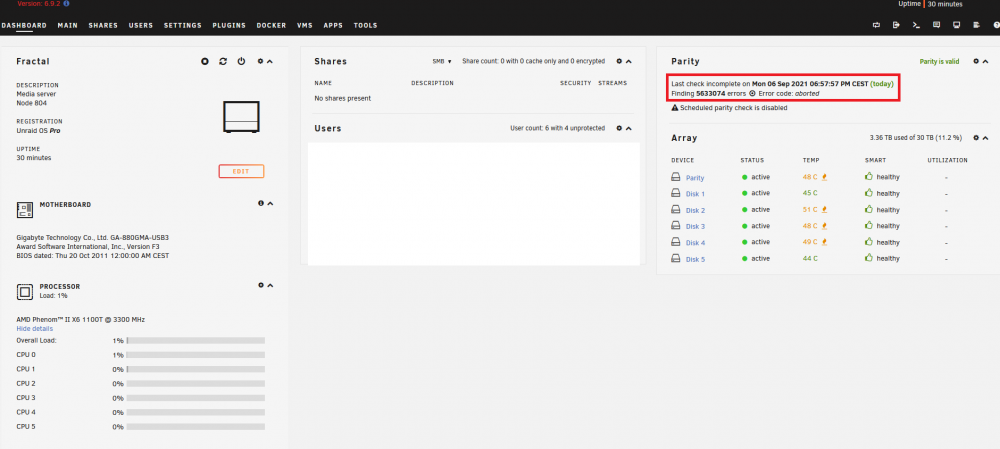Open the Disk 4 link
The height and width of the screenshot is (449, 1000).
click(695, 243)
